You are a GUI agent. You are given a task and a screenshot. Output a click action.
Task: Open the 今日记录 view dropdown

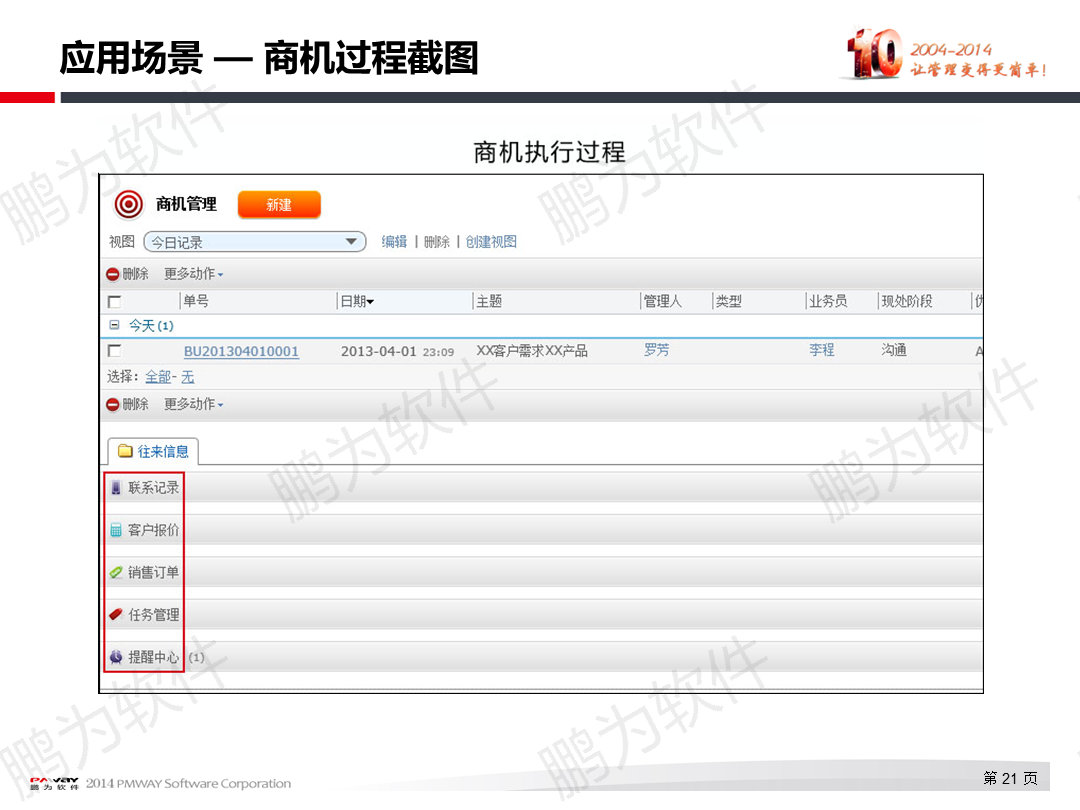tap(255, 242)
